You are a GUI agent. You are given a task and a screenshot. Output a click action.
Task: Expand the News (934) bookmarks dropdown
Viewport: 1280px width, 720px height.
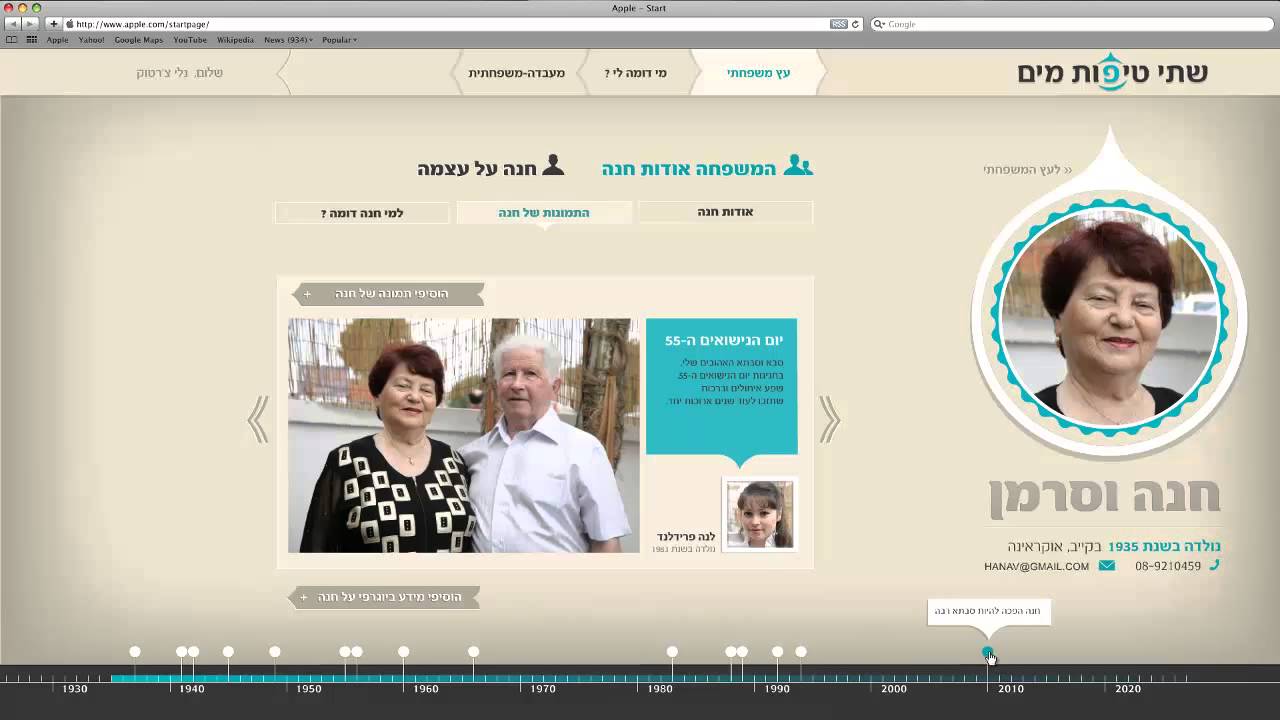click(288, 40)
